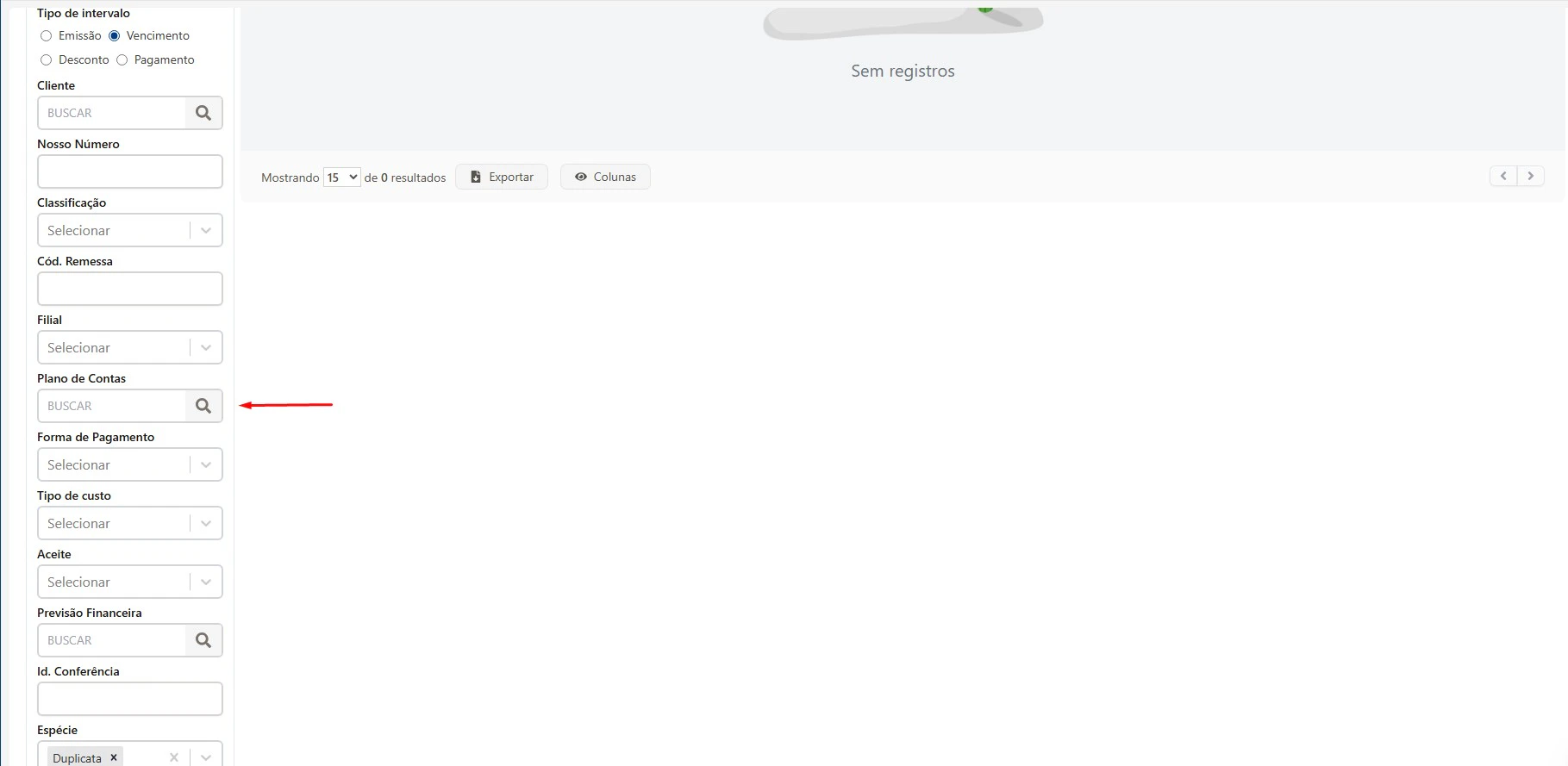Go to previous results page arrow
The width and height of the screenshot is (1568, 766).
[x=1503, y=176]
